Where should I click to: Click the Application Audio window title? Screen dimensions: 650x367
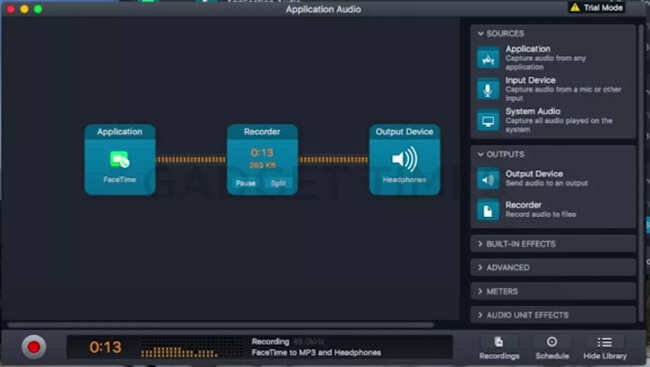[323, 9]
